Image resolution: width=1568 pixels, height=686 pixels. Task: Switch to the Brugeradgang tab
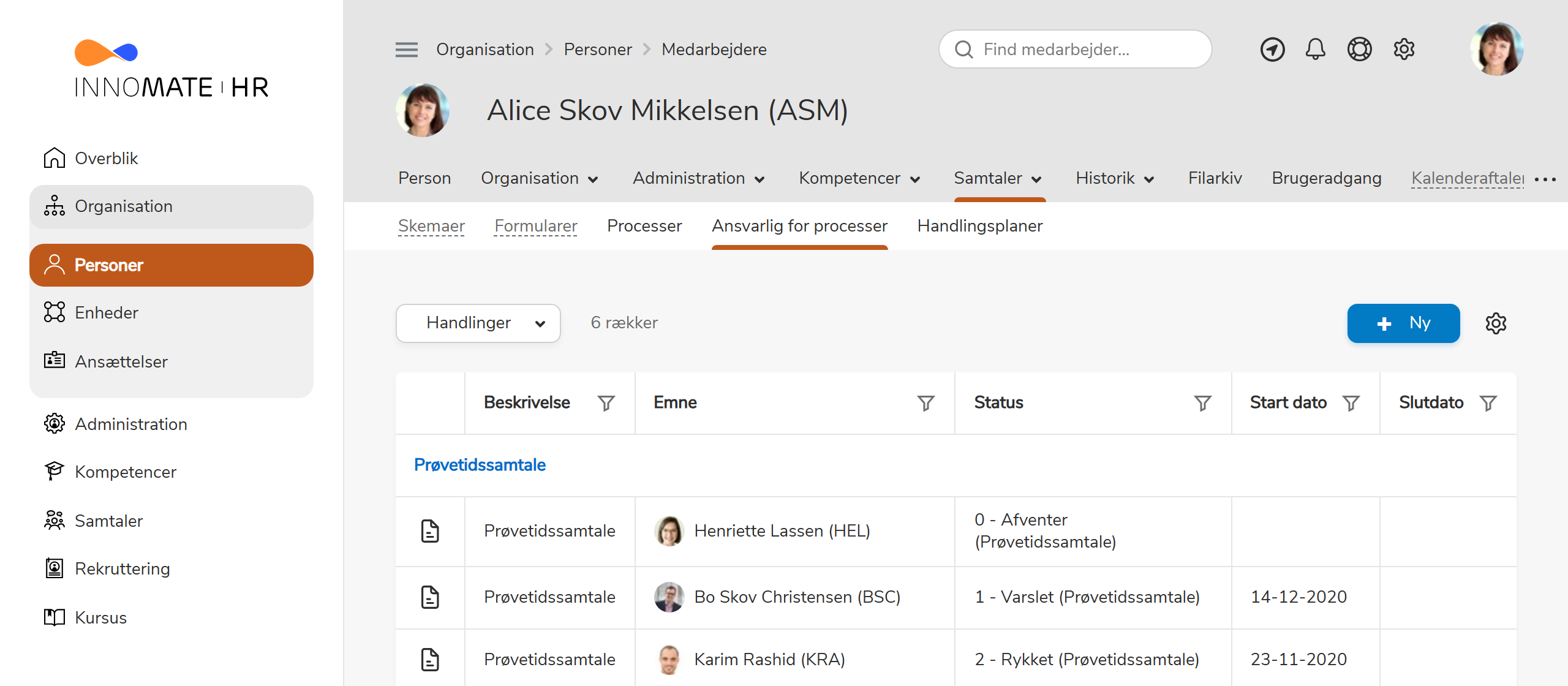pos(1327,178)
